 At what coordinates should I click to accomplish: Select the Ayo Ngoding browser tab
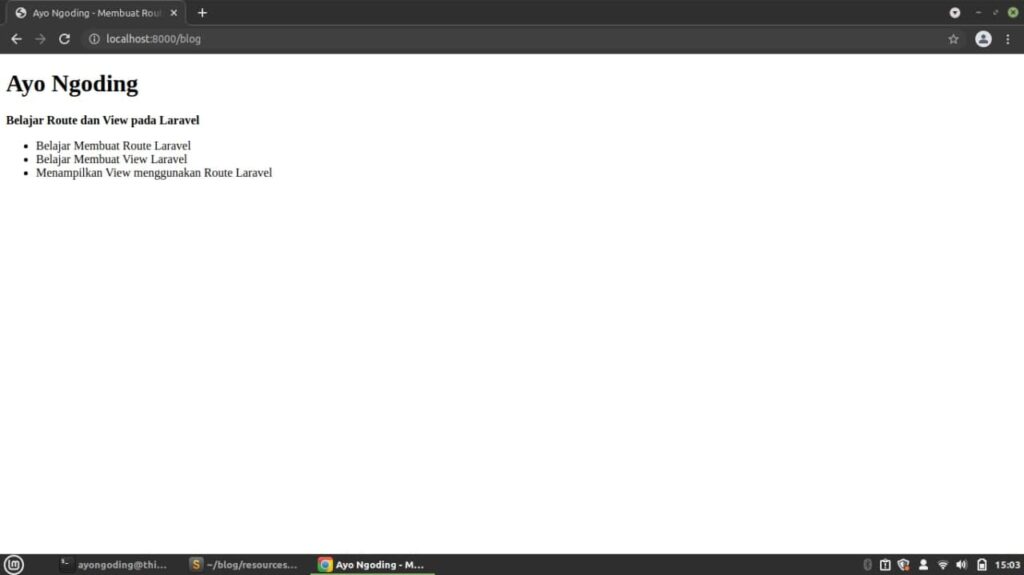pos(97,12)
